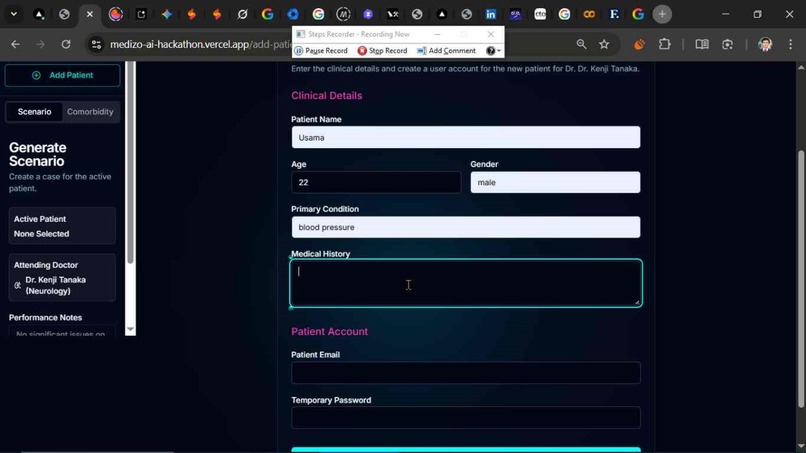The height and width of the screenshot is (453, 806).
Task: Open the Add Patient sidebar button
Action: pos(62,75)
